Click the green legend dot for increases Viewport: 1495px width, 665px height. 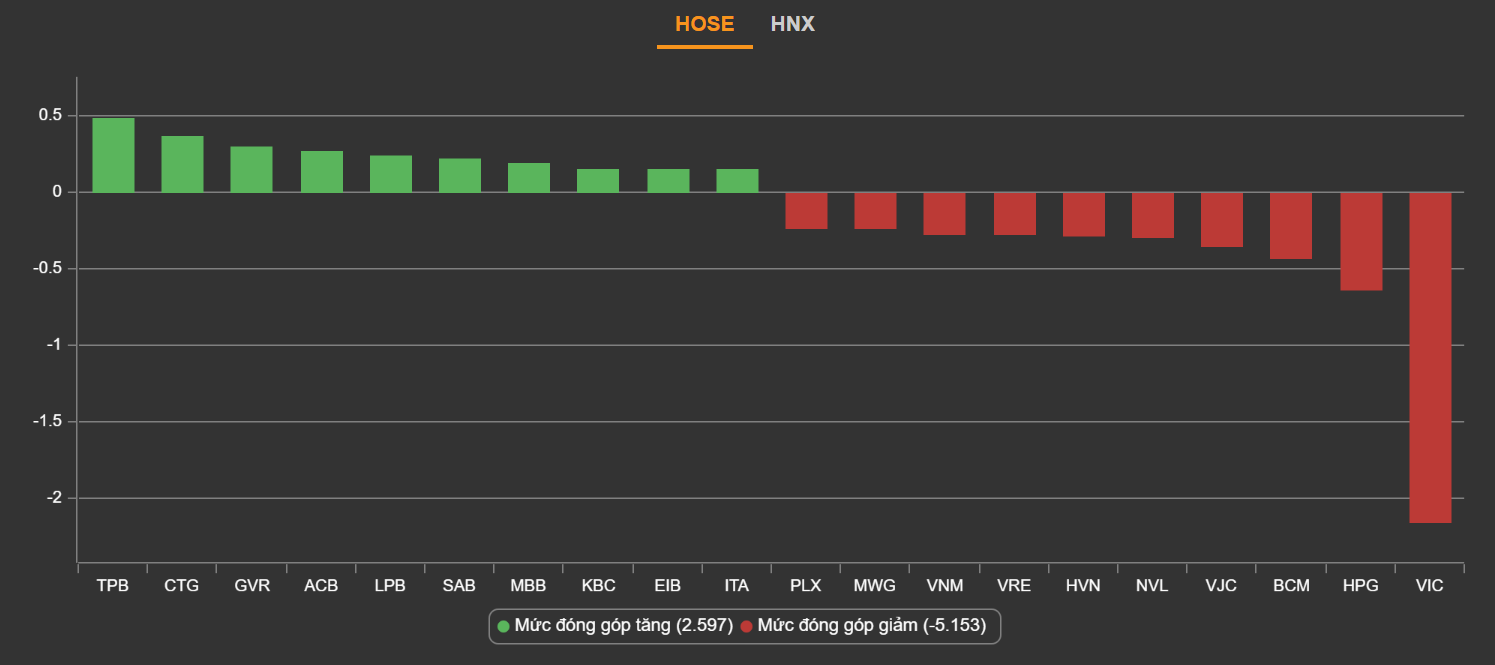[504, 627]
